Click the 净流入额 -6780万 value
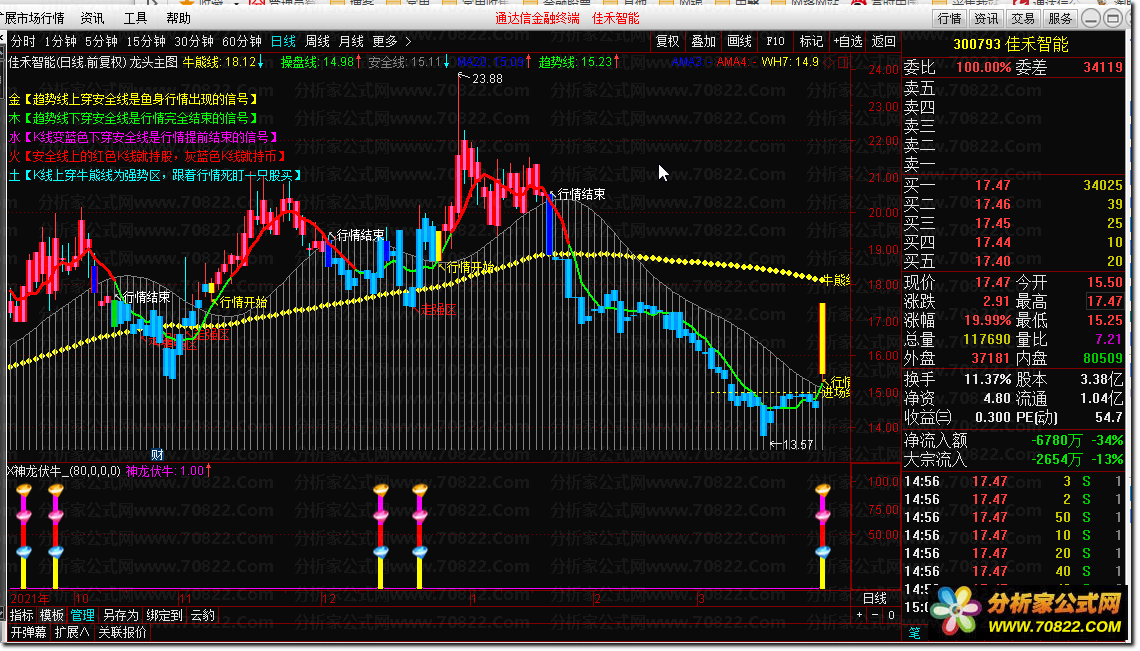This screenshot has height=651, width=1140. tap(1056, 440)
